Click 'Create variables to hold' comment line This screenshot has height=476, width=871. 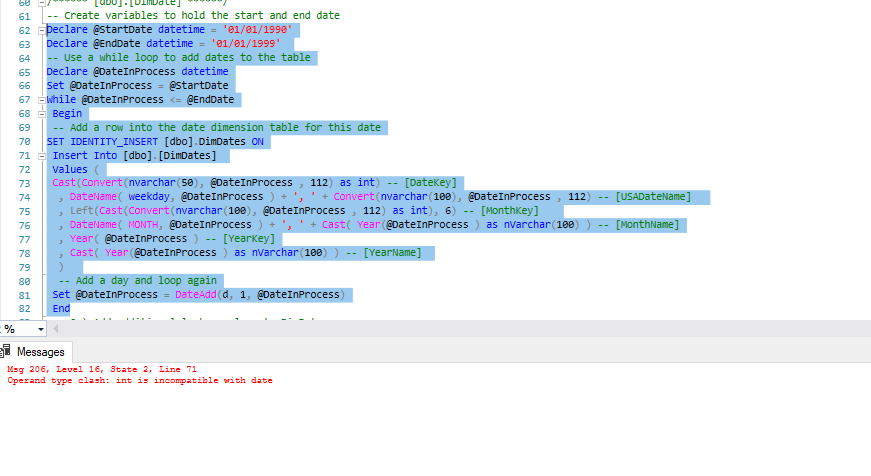193,16
